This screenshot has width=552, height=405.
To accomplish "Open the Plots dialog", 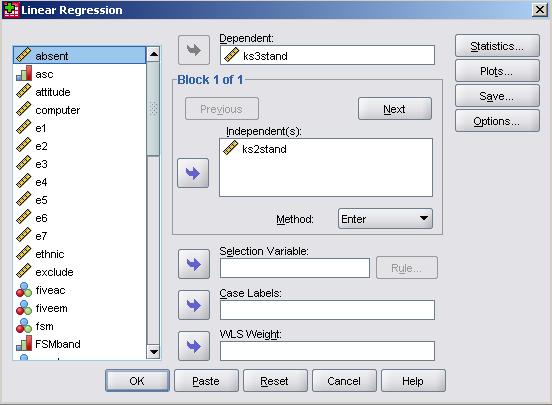I will click(497, 71).
